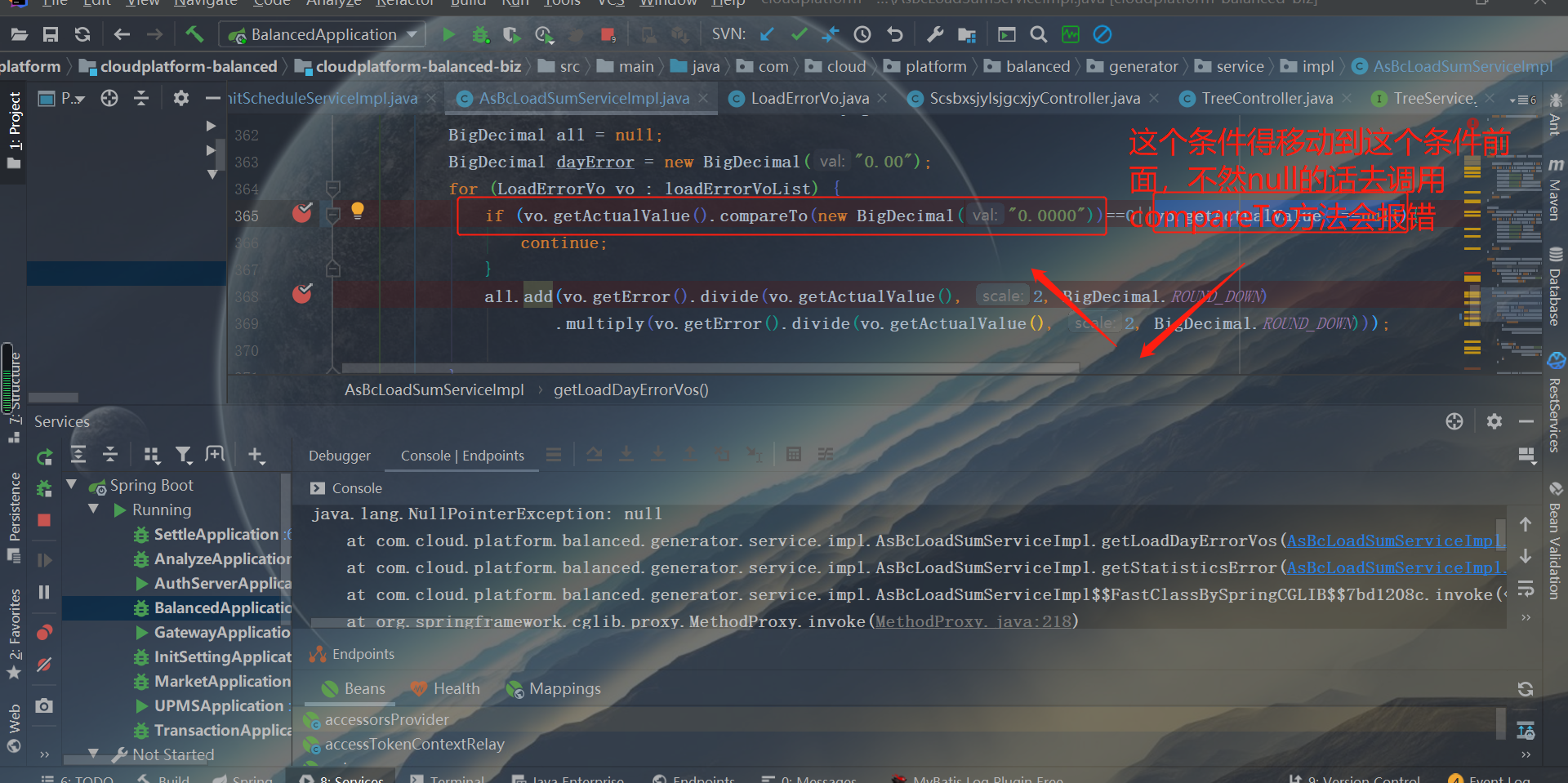This screenshot has width=1568, height=783.
Task: Click the green Run button in the toolbar
Action: (448, 34)
